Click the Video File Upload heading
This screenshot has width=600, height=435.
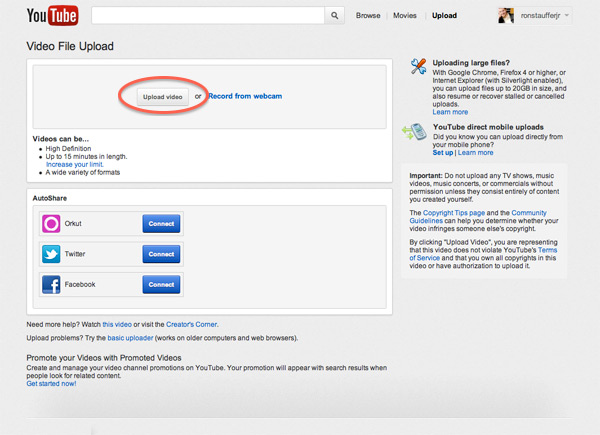pos(70,46)
